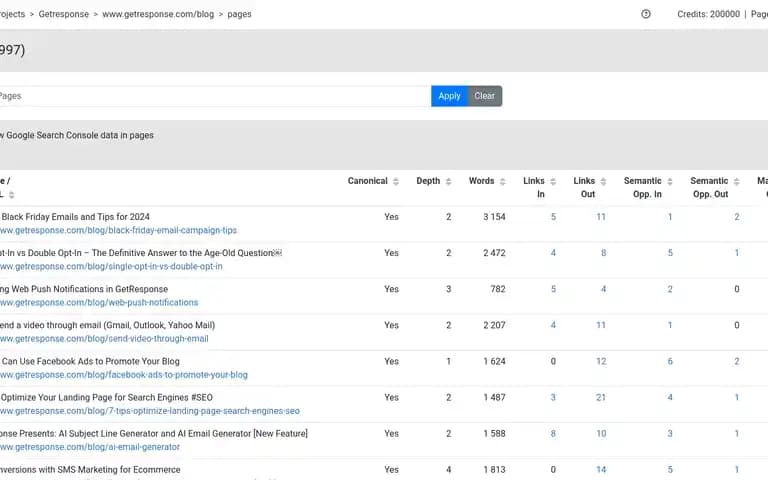Click Semantic Opp. In 5 for SMS Marketing row
Viewport: 768px width, 480px height.
point(670,470)
